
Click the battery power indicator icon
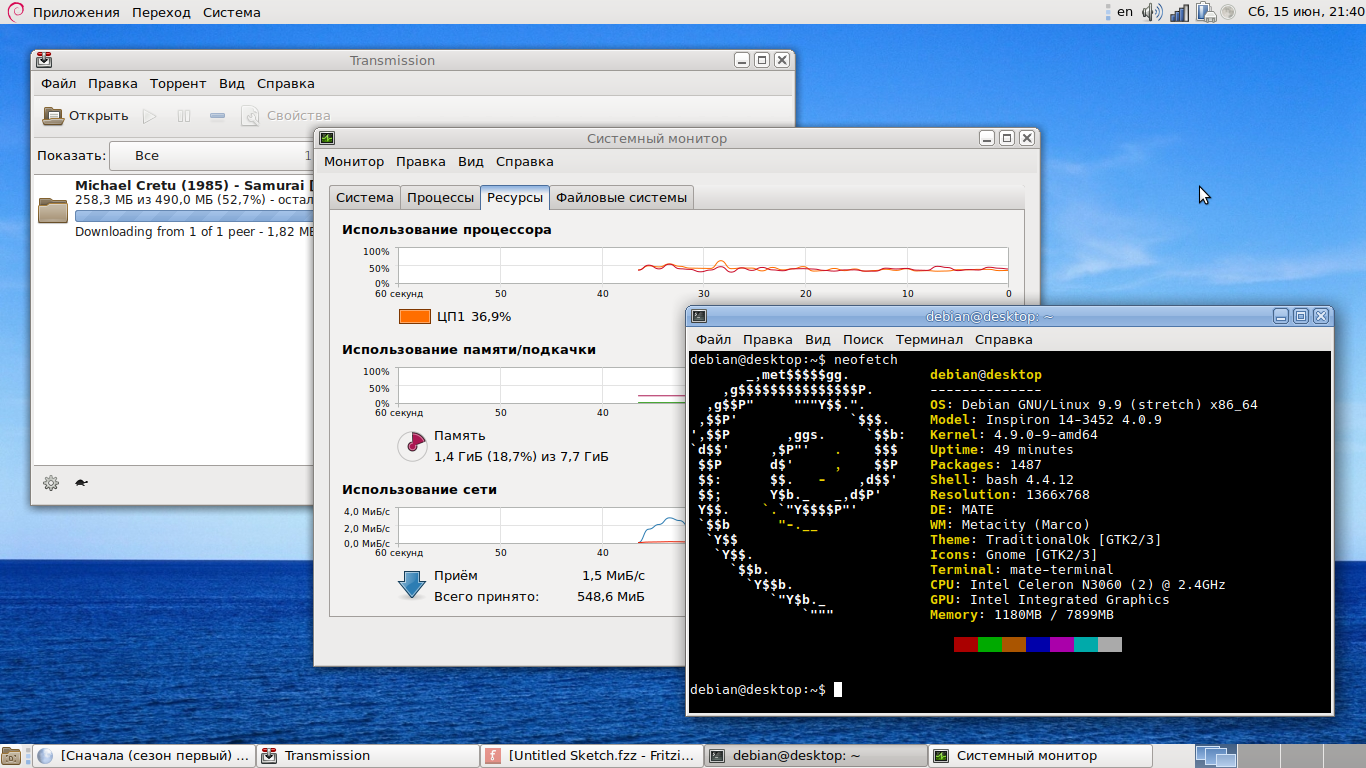pos(1205,12)
